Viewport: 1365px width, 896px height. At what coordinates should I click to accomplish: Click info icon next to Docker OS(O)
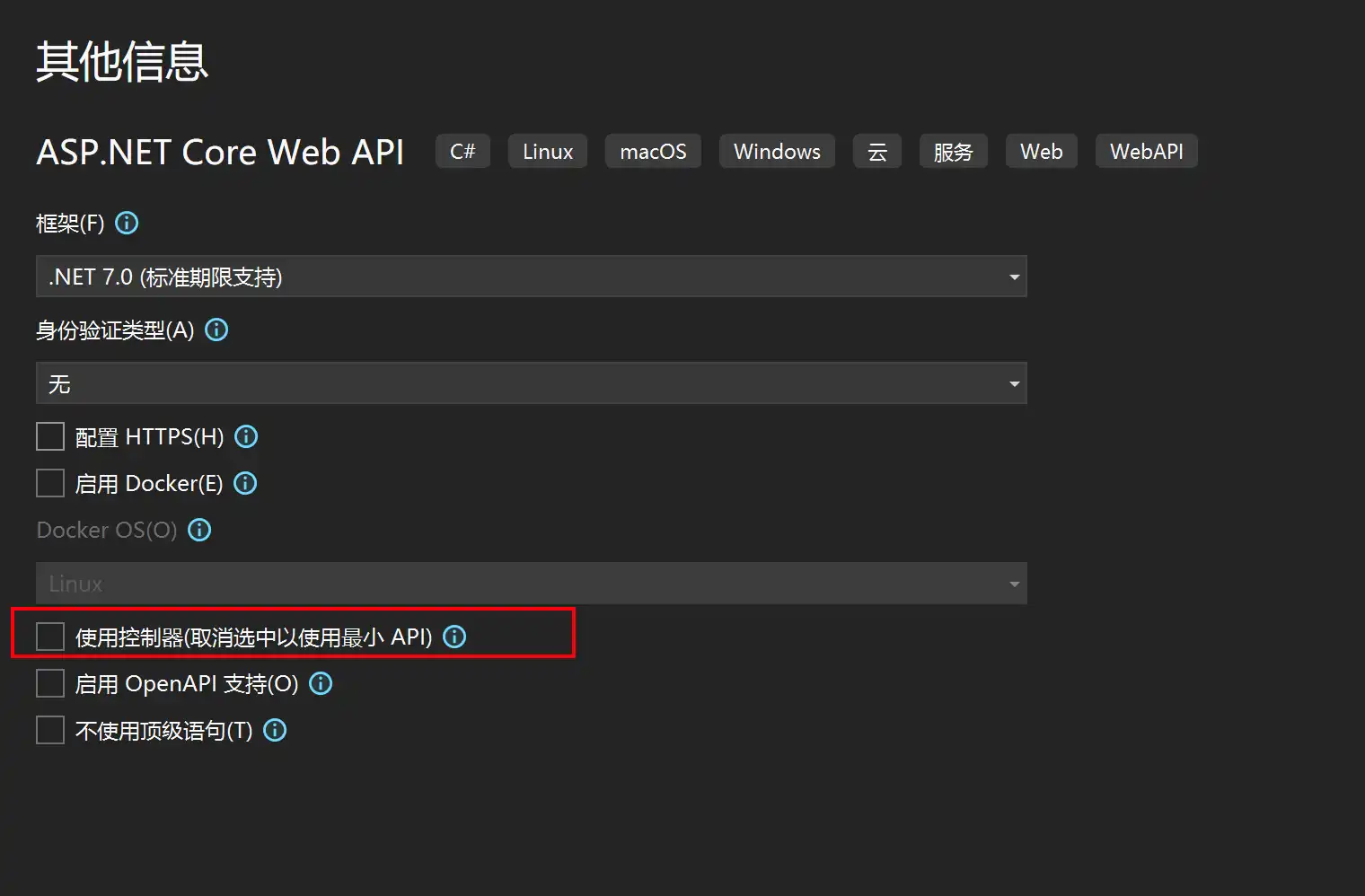(199, 530)
